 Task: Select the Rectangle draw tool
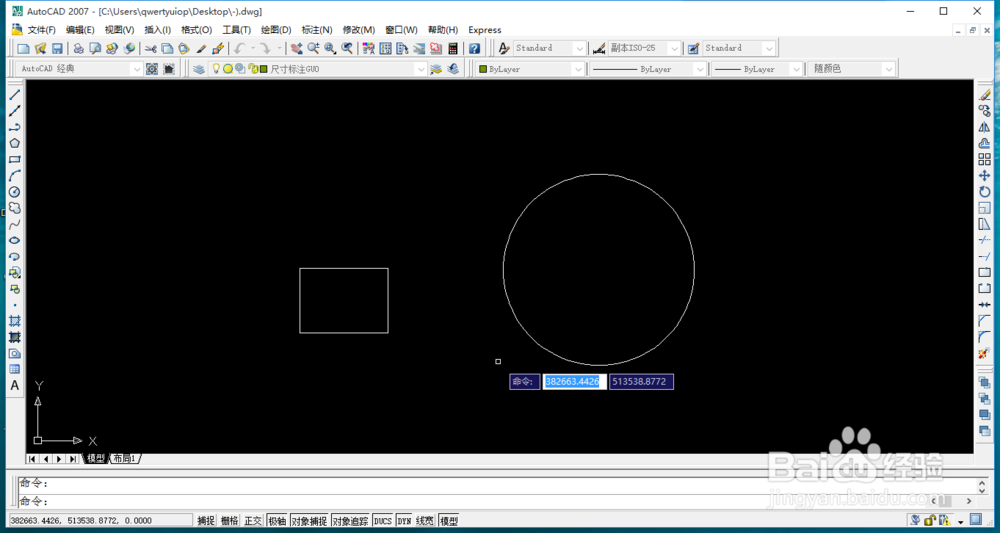pyautogui.click(x=15, y=159)
